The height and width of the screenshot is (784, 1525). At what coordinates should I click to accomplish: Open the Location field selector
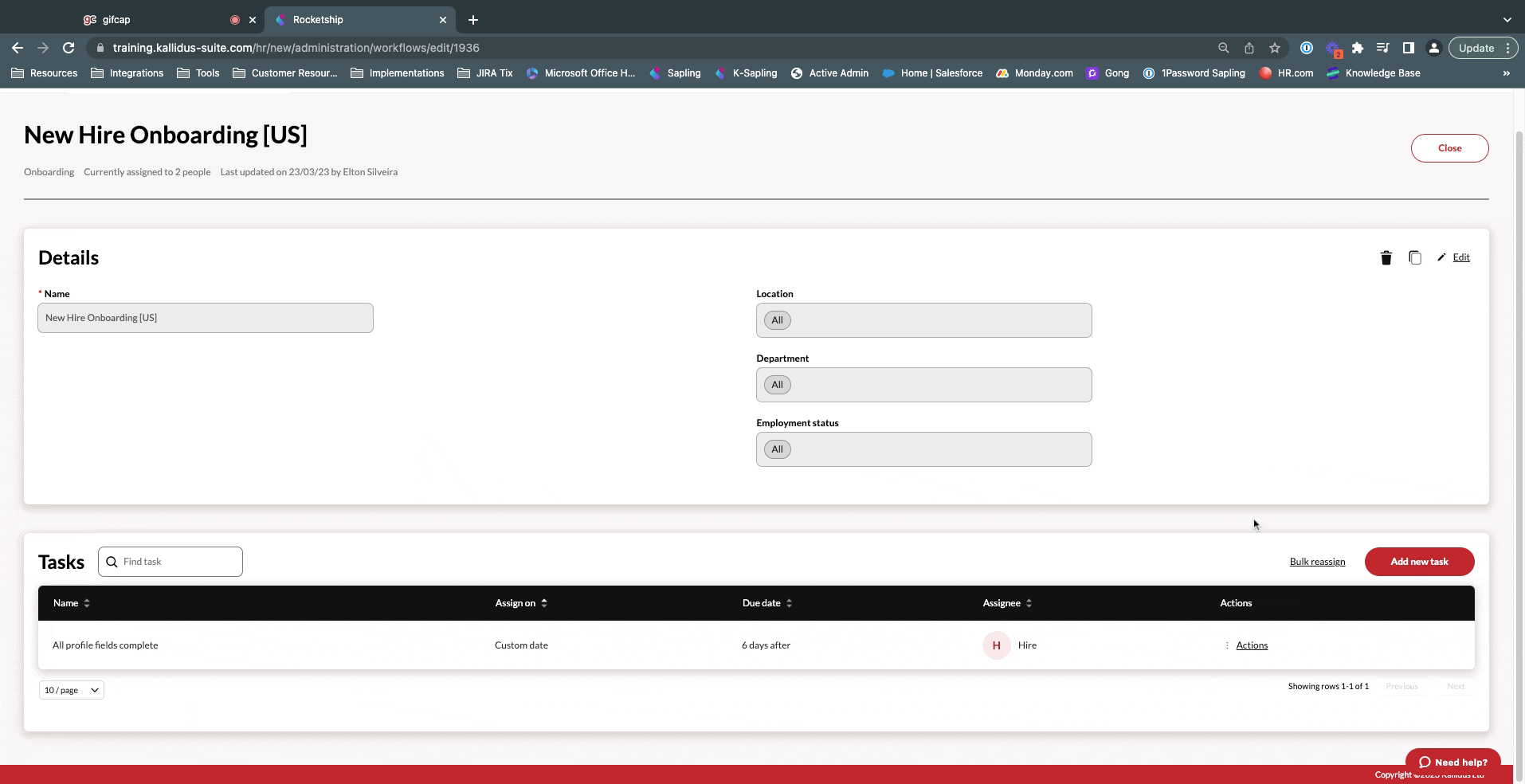click(x=923, y=320)
